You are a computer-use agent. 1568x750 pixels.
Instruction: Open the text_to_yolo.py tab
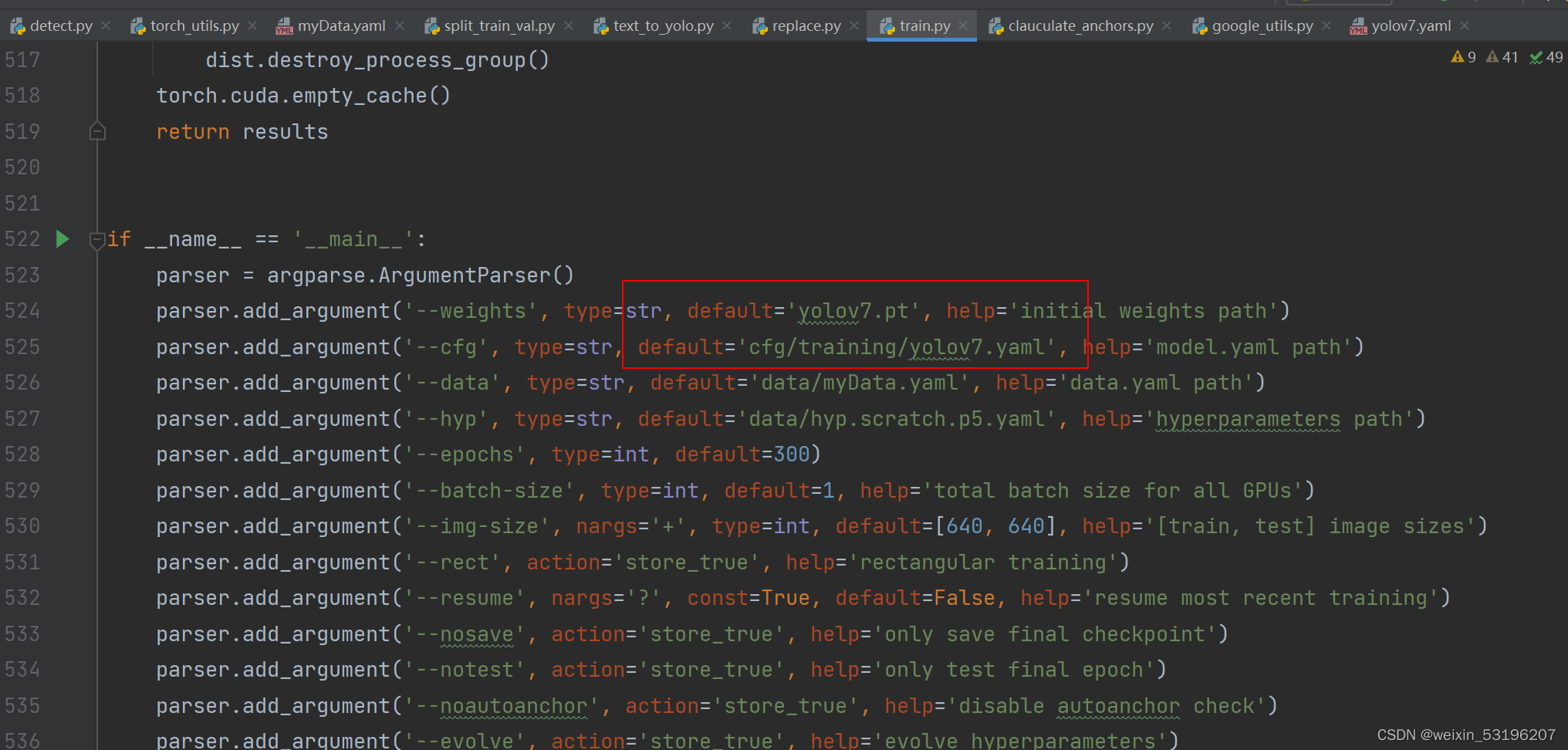click(x=654, y=25)
